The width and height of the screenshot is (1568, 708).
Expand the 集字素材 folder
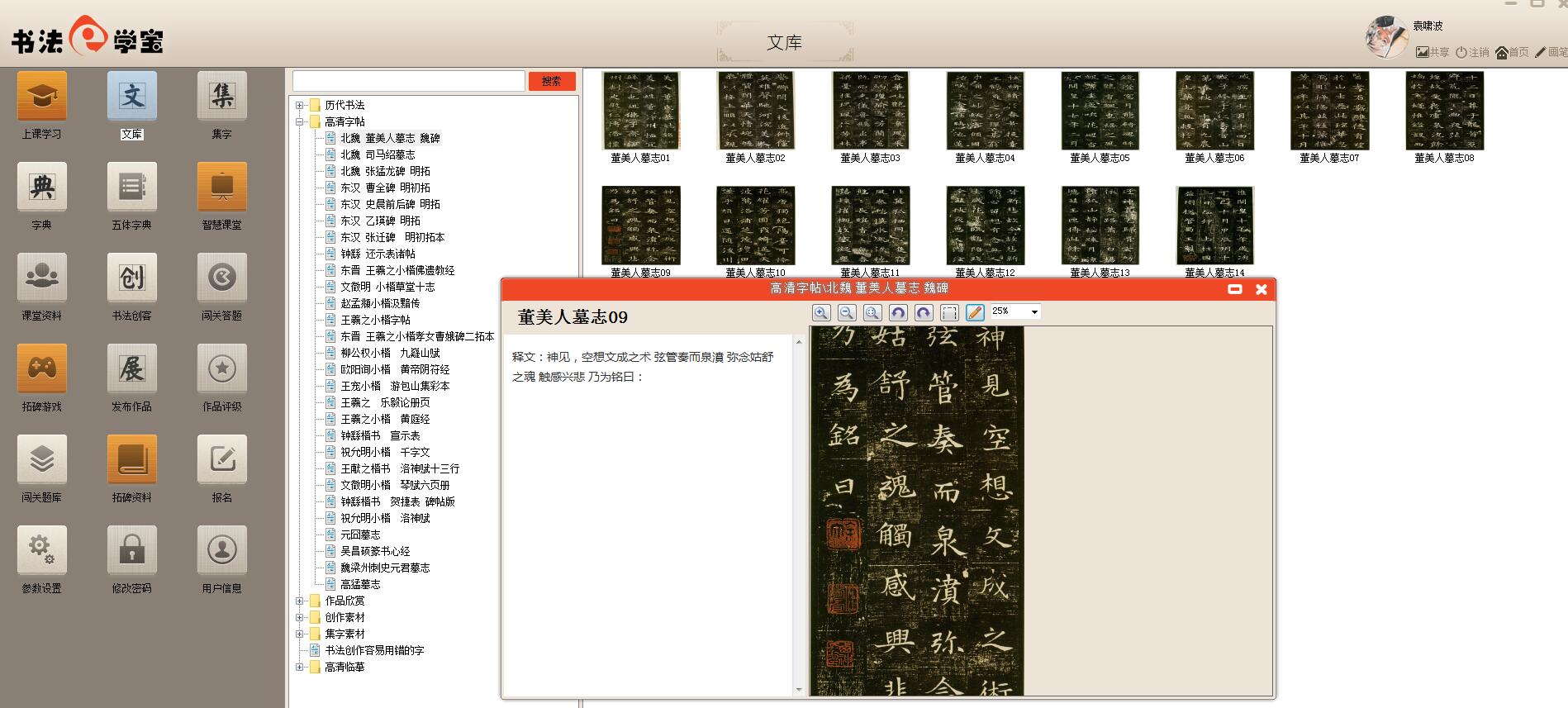[300, 634]
